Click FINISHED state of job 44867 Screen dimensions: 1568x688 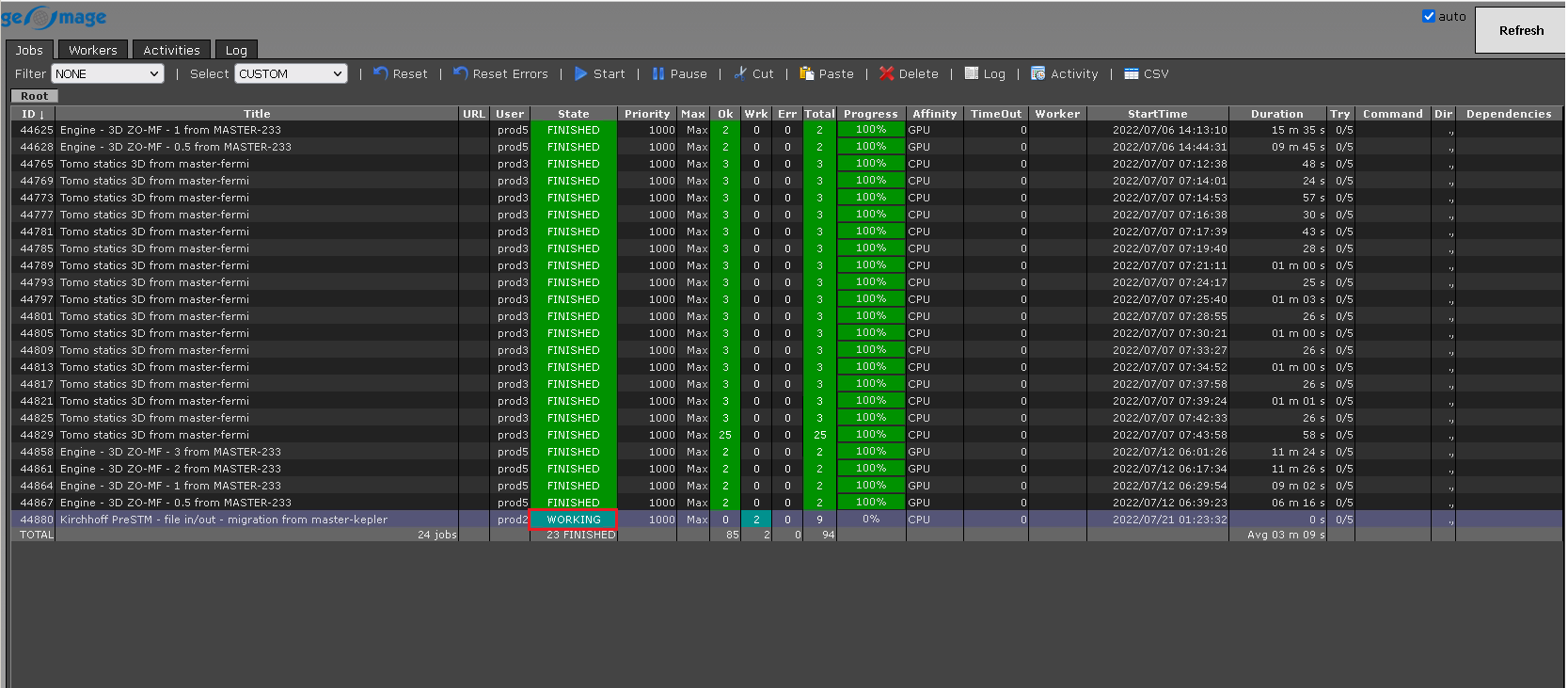[574, 503]
